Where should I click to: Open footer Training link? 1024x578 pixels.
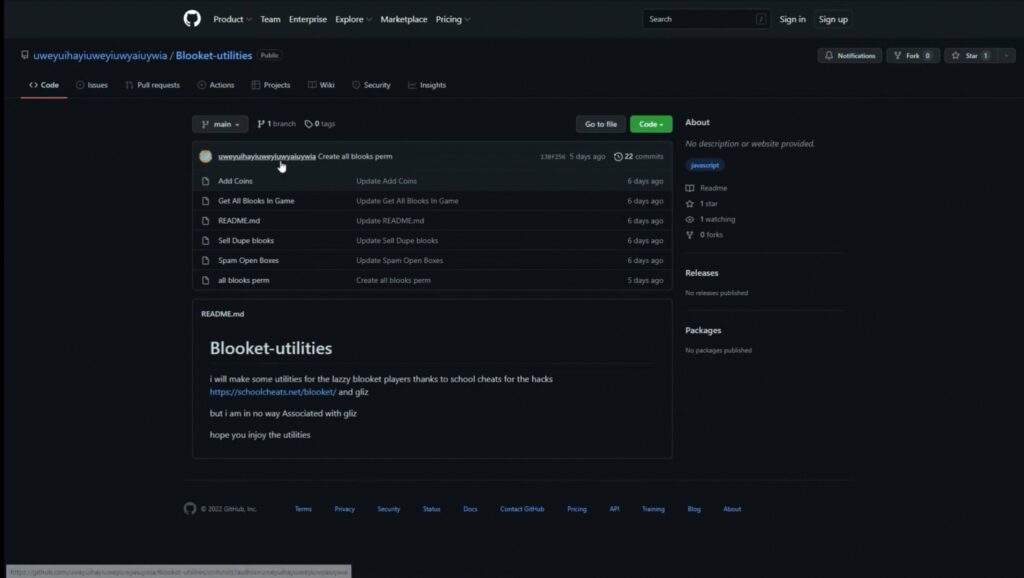pos(653,509)
